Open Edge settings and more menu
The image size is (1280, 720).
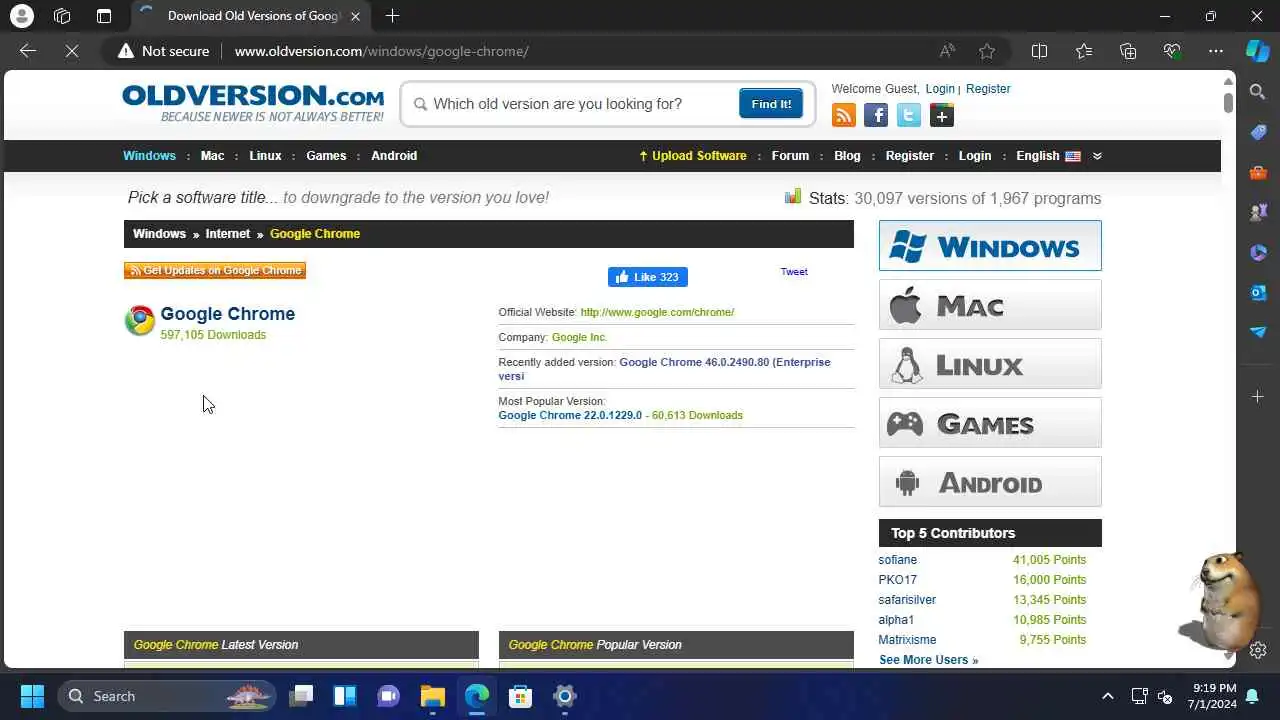coord(1216,51)
